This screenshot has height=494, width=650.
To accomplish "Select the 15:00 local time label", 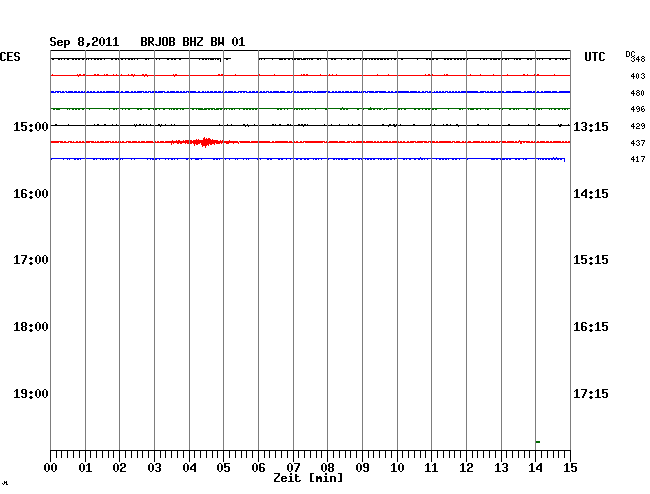I will coord(31,126).
